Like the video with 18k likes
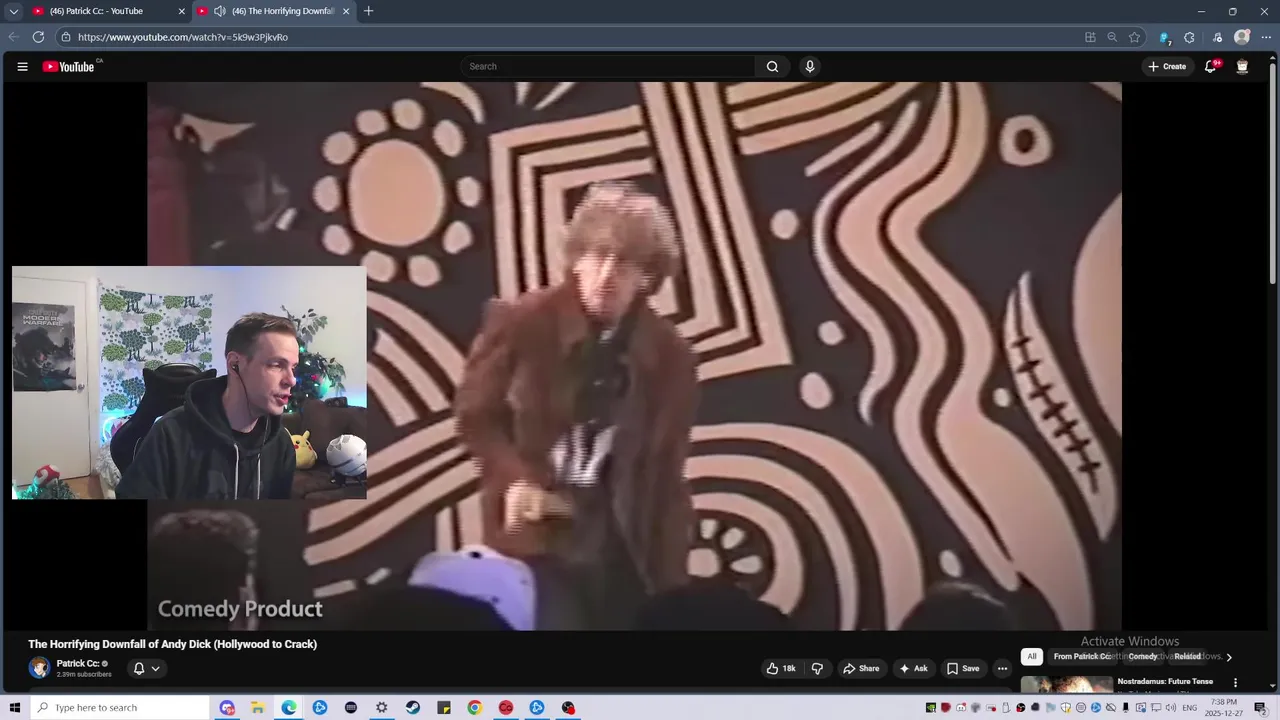The width and height of the screenshot is (1280, 720). click(781, 668)
